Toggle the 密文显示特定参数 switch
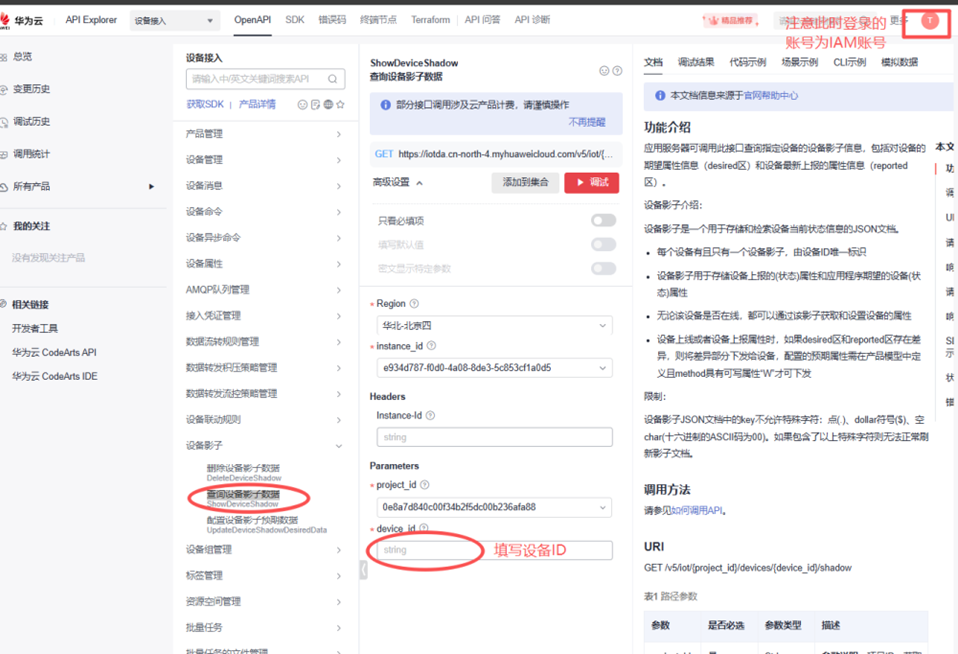The image size is (958, 654). tap(604, 268)
